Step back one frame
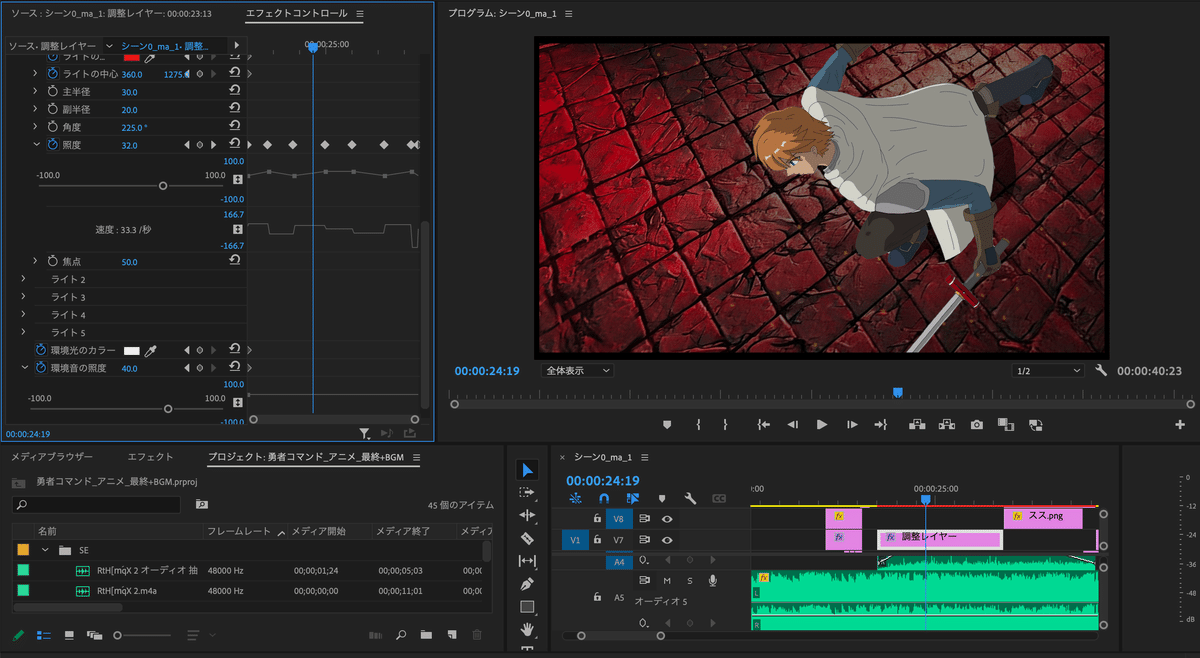 [792, 425]
